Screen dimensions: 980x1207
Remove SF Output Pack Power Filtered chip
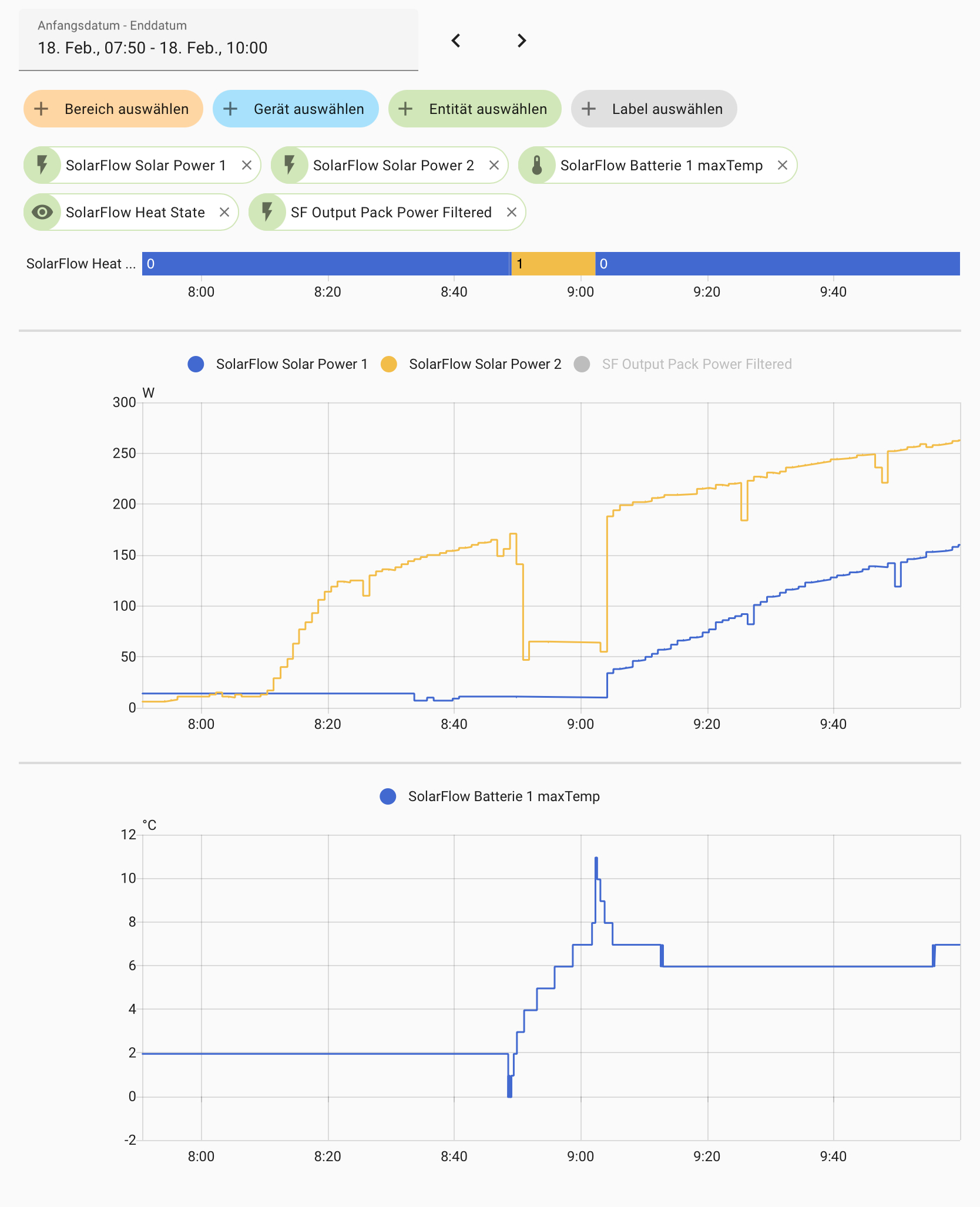point(512,213)
